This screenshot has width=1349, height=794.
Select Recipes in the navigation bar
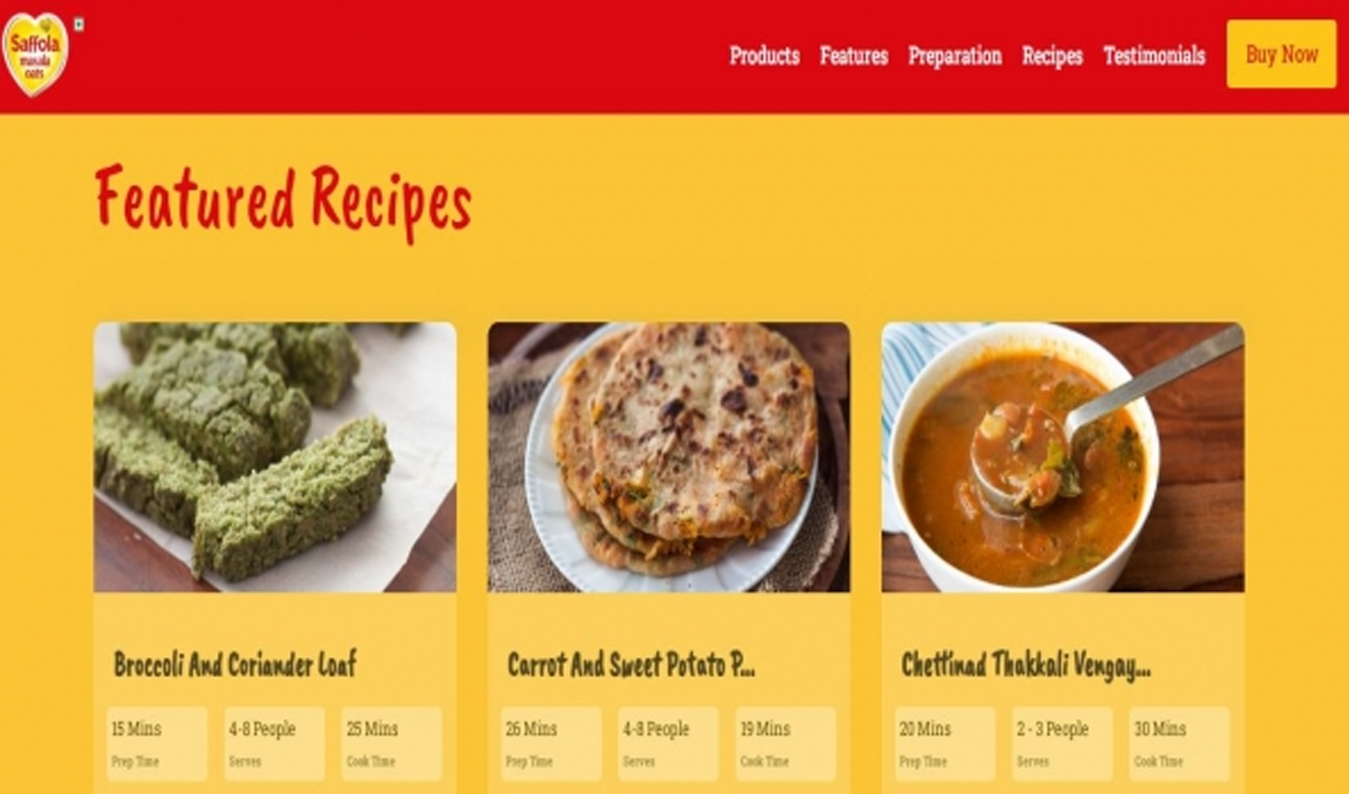click(1052, 56)
